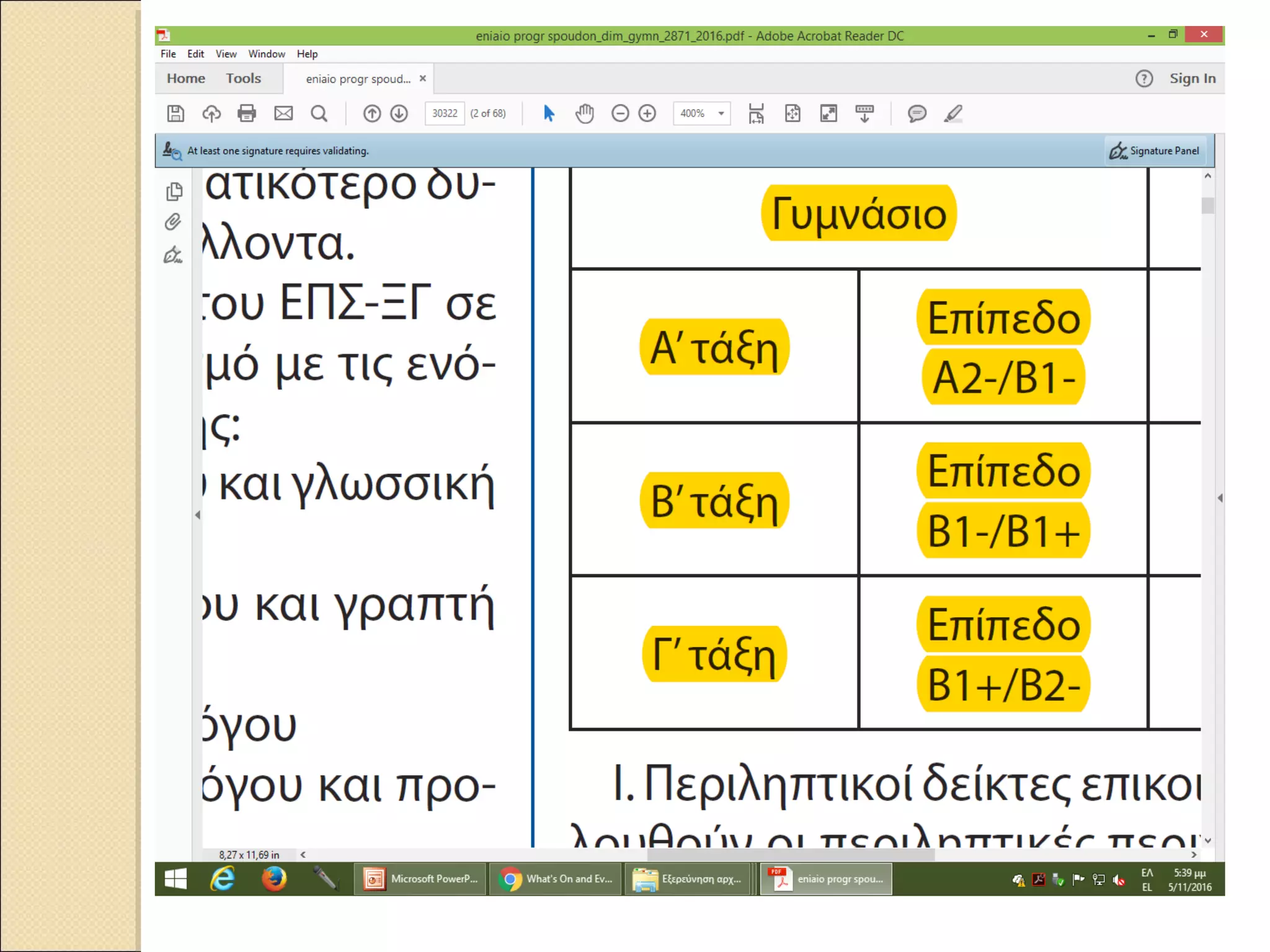
Task: Expand the right tools pane arrow
Action: click(1220, 498)
